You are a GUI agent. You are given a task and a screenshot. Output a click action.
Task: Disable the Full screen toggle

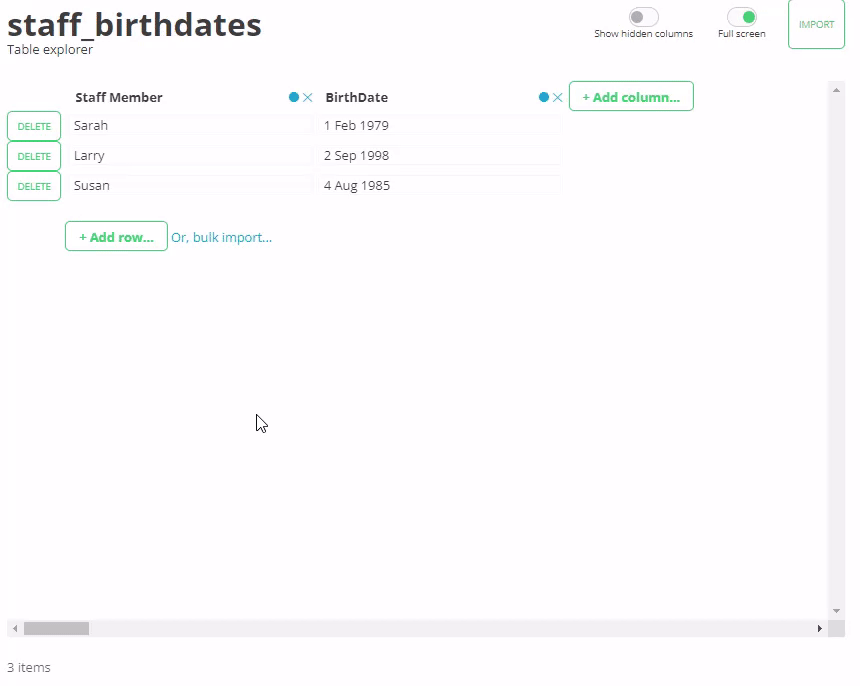pyautogui.click(x=742, y=17)
